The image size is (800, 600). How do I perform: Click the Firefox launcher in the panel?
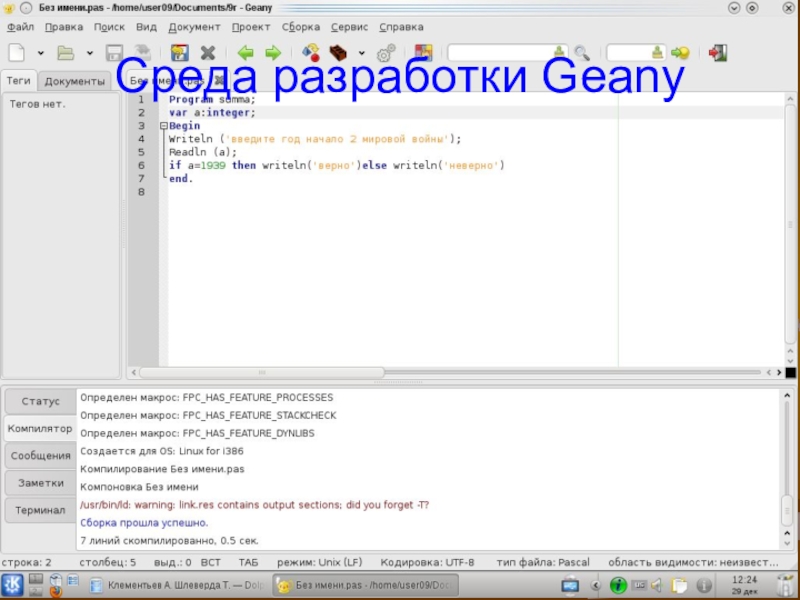point(56,591)
